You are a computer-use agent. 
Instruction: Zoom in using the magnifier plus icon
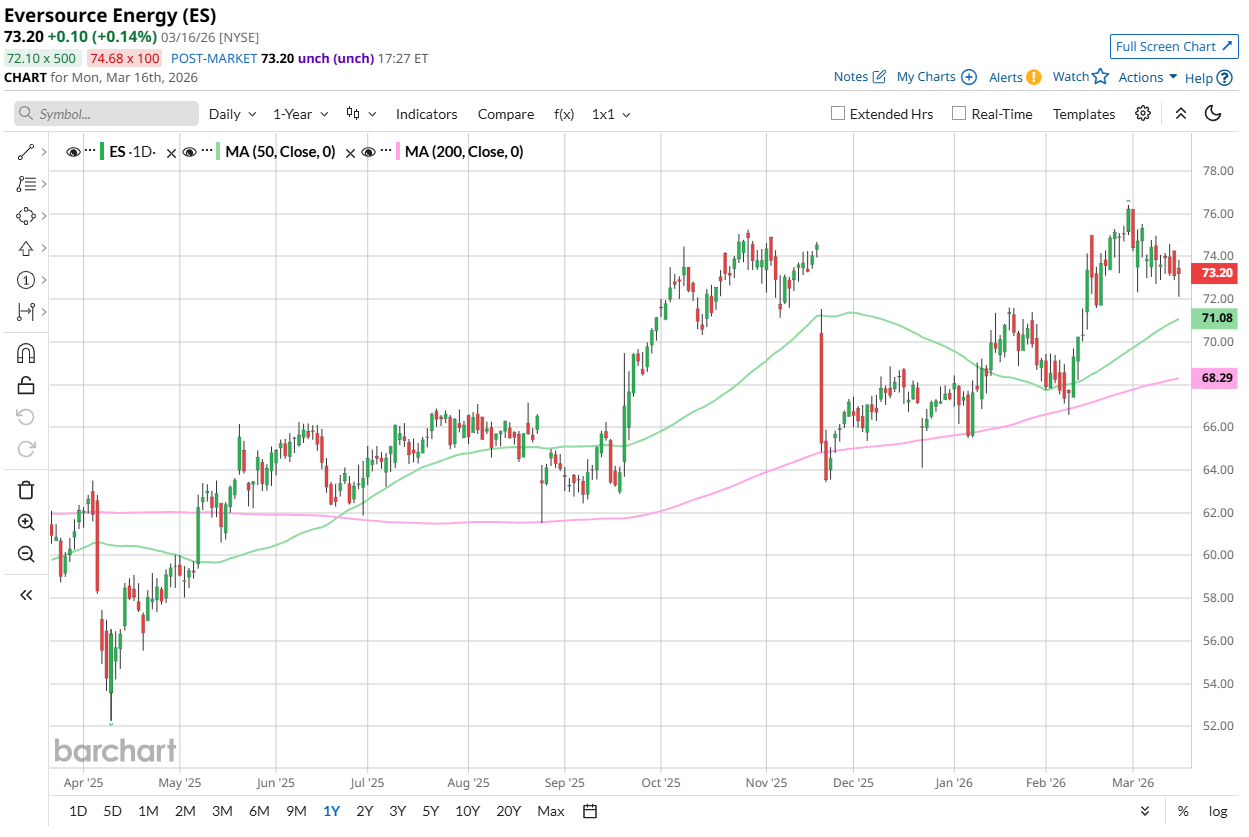26,522
